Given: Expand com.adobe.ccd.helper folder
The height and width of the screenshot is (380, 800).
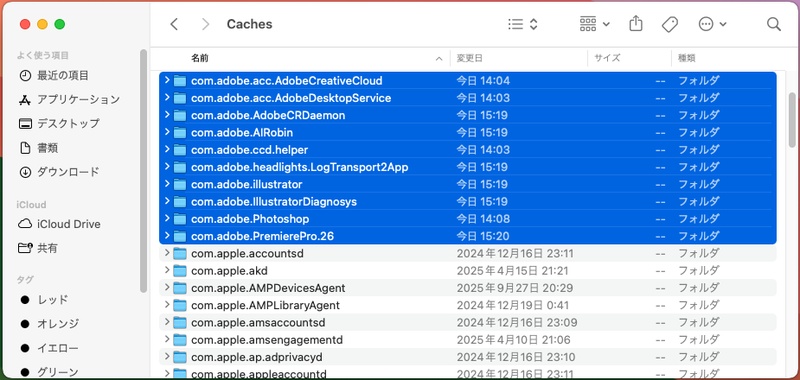Looking at the screenshot, I should click(167, 149).
